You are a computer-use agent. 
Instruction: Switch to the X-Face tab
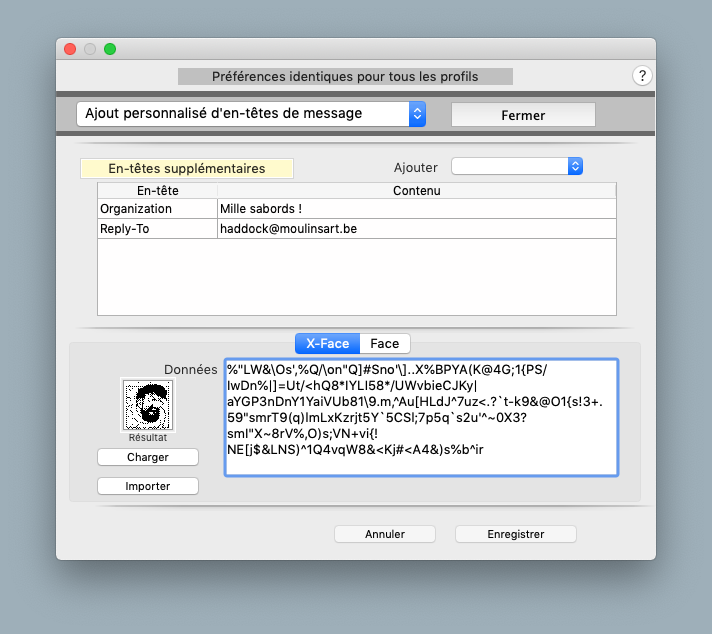tap(327, 343)
